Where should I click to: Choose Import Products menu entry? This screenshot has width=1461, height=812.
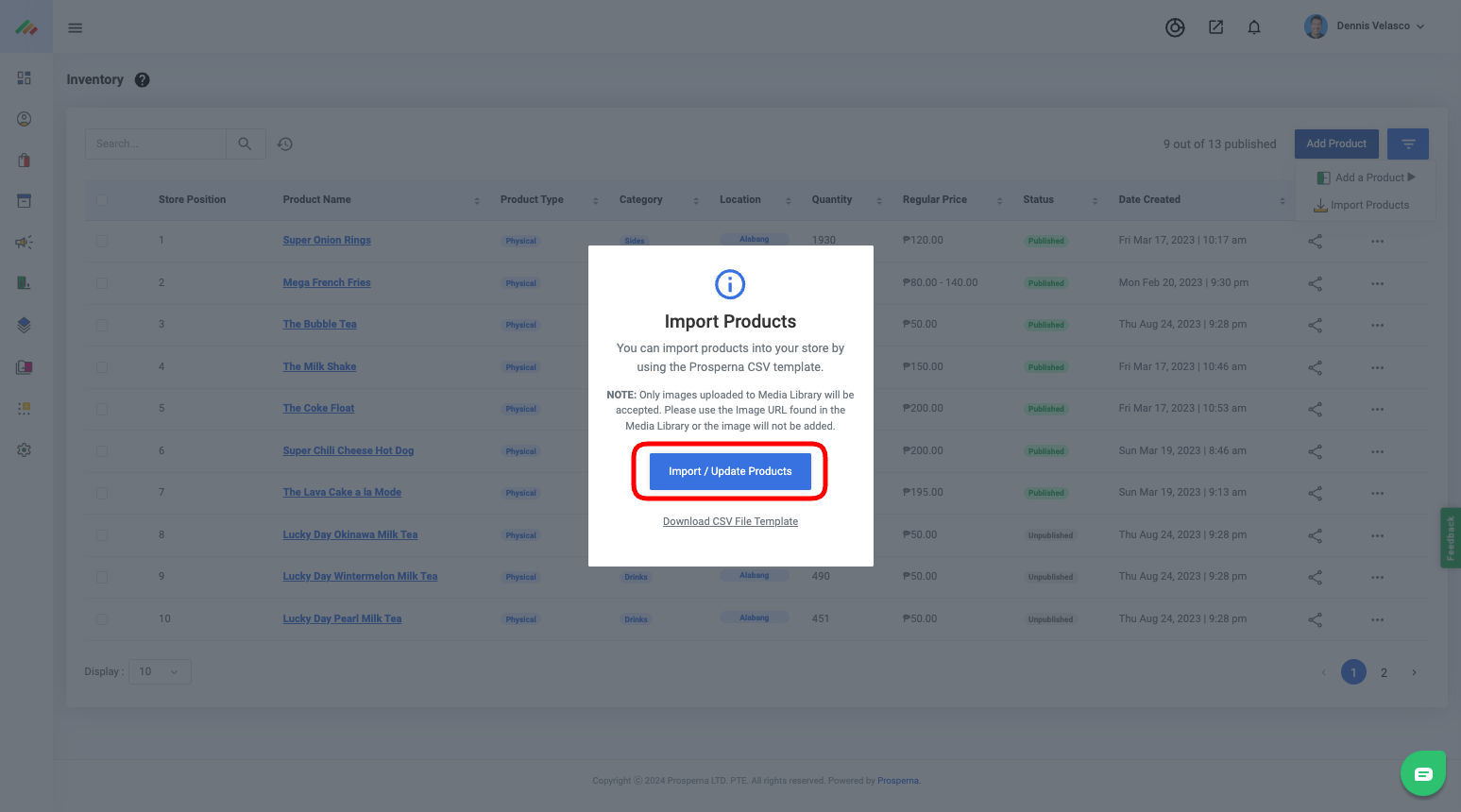pyautogui.click(x=1368, y=205)
